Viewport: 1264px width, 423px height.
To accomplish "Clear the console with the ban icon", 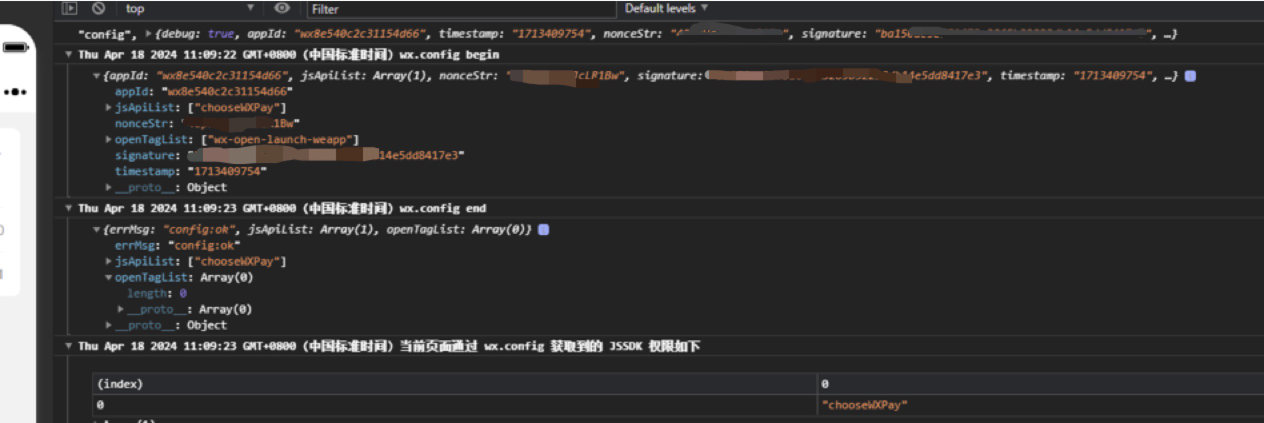I will pyautogui.click(x=98, y=8).
